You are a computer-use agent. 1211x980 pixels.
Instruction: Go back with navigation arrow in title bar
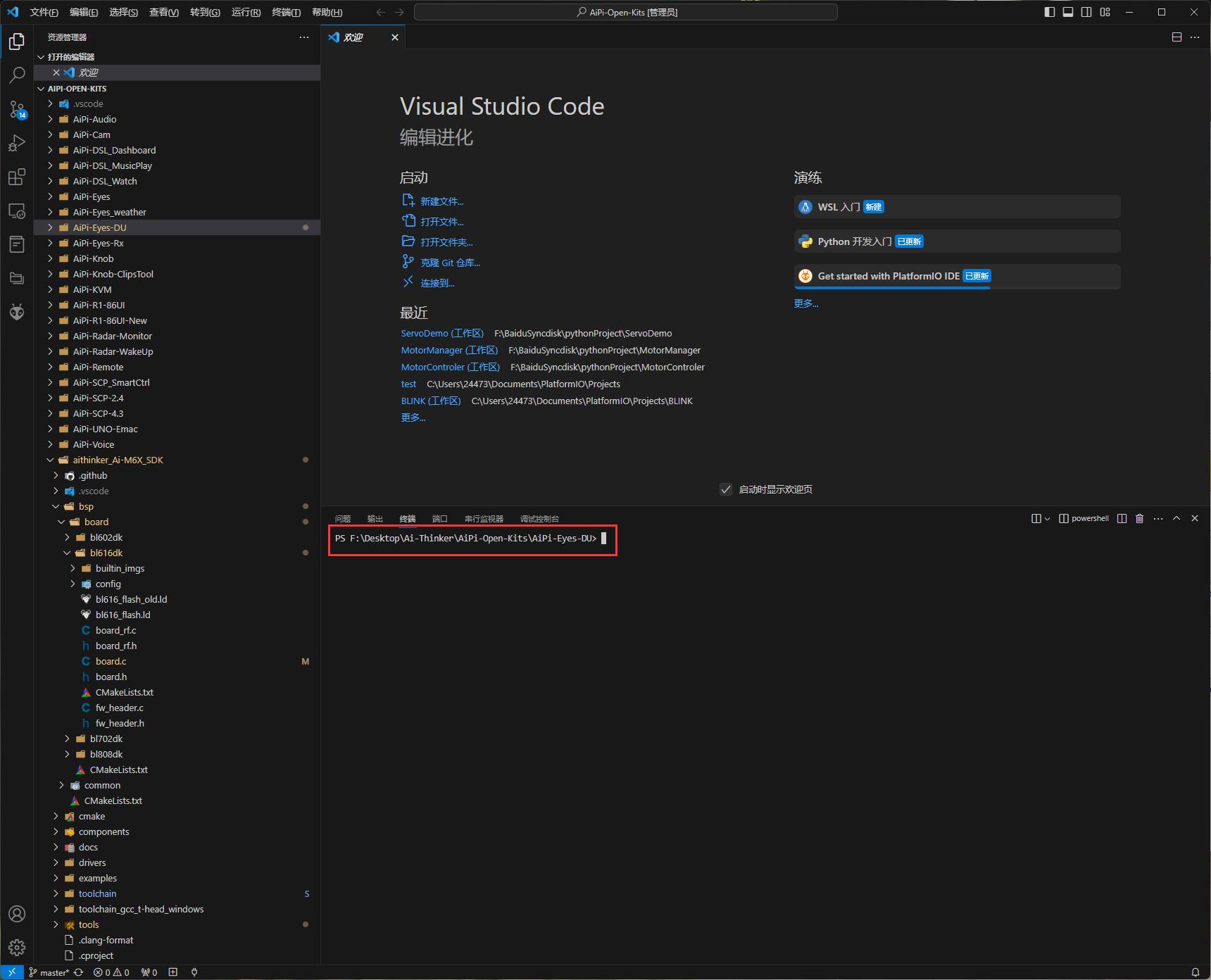(381, 12)
